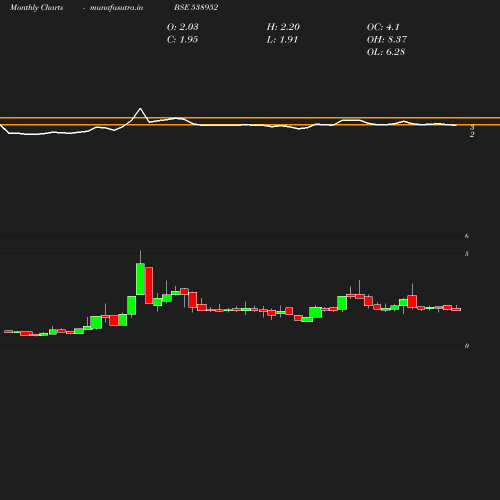The height and width of the screenshot is (500, 500).
Task: Click the price axis label '0'
Action: click(x=467, y=346)
